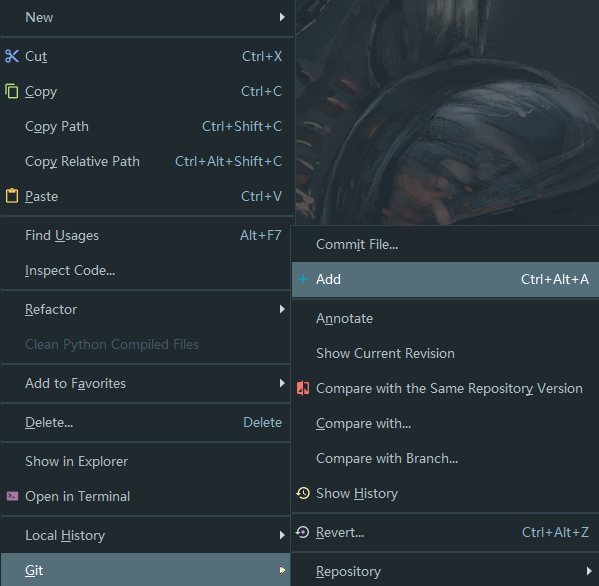Click the Ctrl+Alt+A shortcut text
The image size is (599, 586).
coord(555,279)
